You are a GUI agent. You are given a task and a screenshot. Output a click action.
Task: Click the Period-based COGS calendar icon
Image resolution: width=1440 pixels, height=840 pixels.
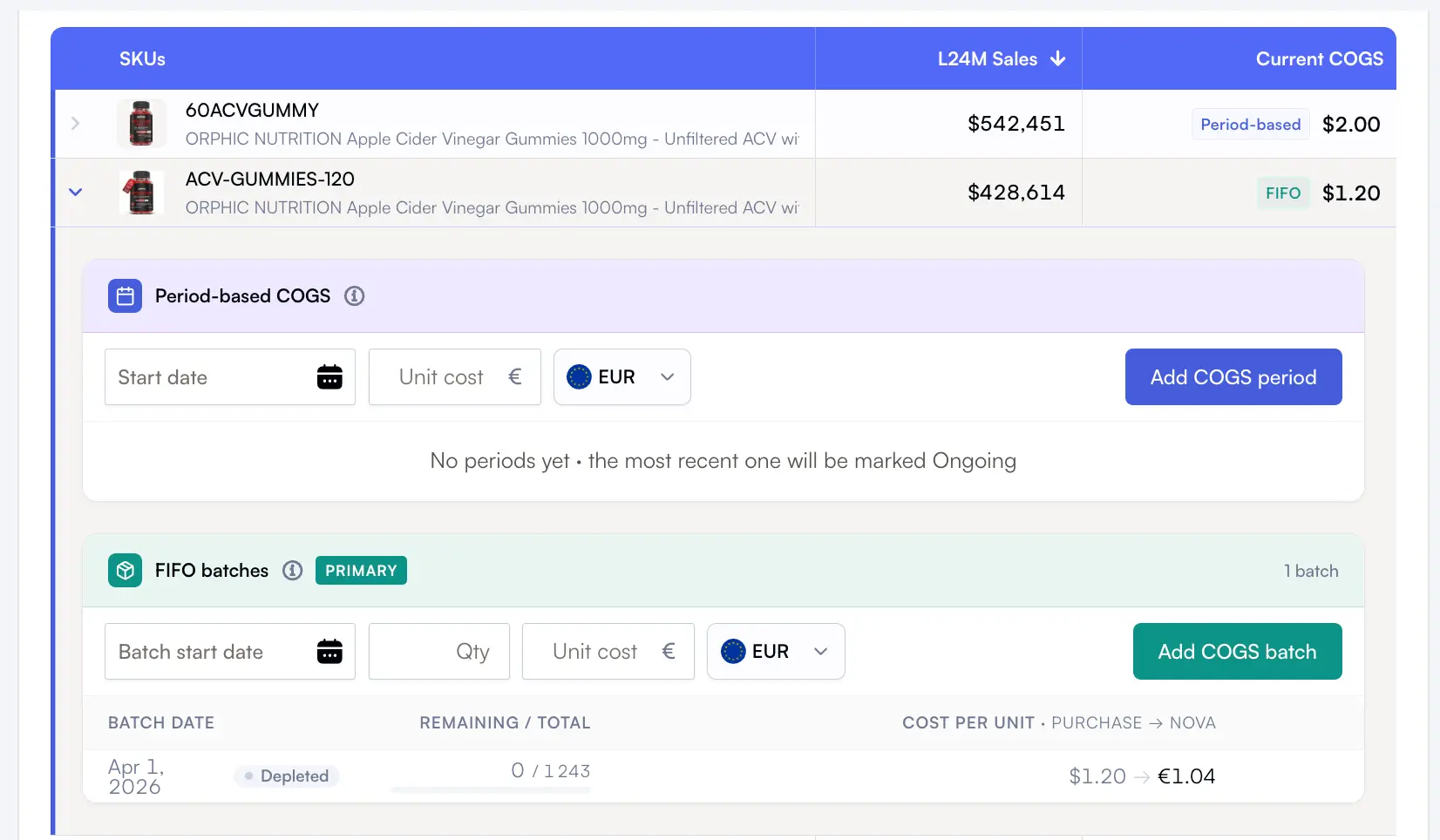tap(125, 296)
